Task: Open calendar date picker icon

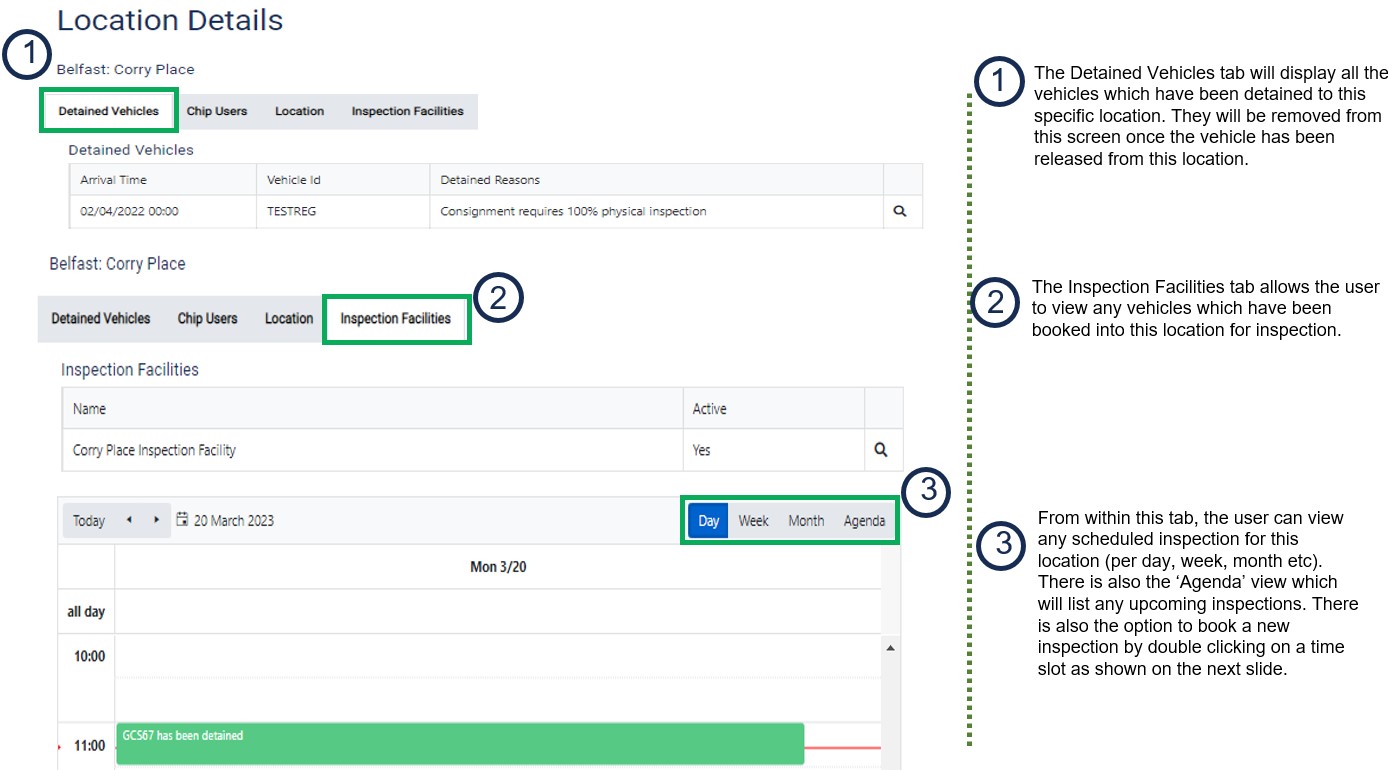Action: click(x=182, y=520)
